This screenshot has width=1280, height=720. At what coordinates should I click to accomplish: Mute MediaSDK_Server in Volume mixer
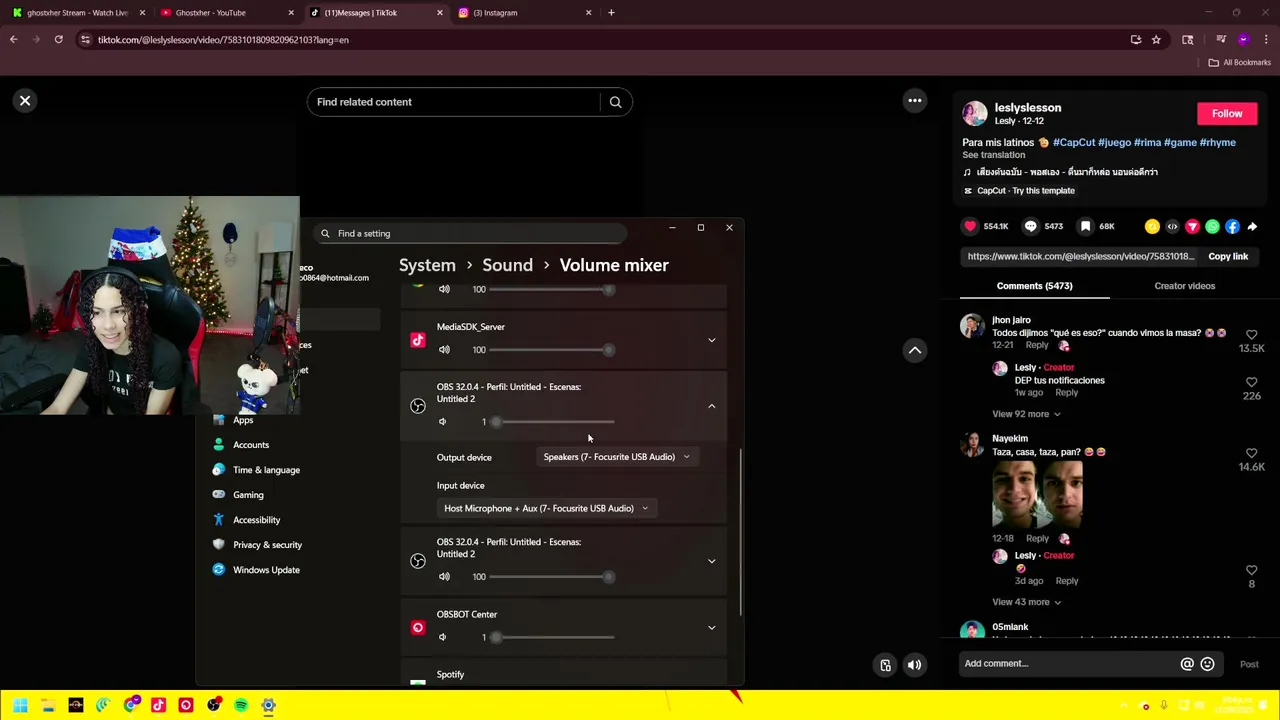coord(444,350)
